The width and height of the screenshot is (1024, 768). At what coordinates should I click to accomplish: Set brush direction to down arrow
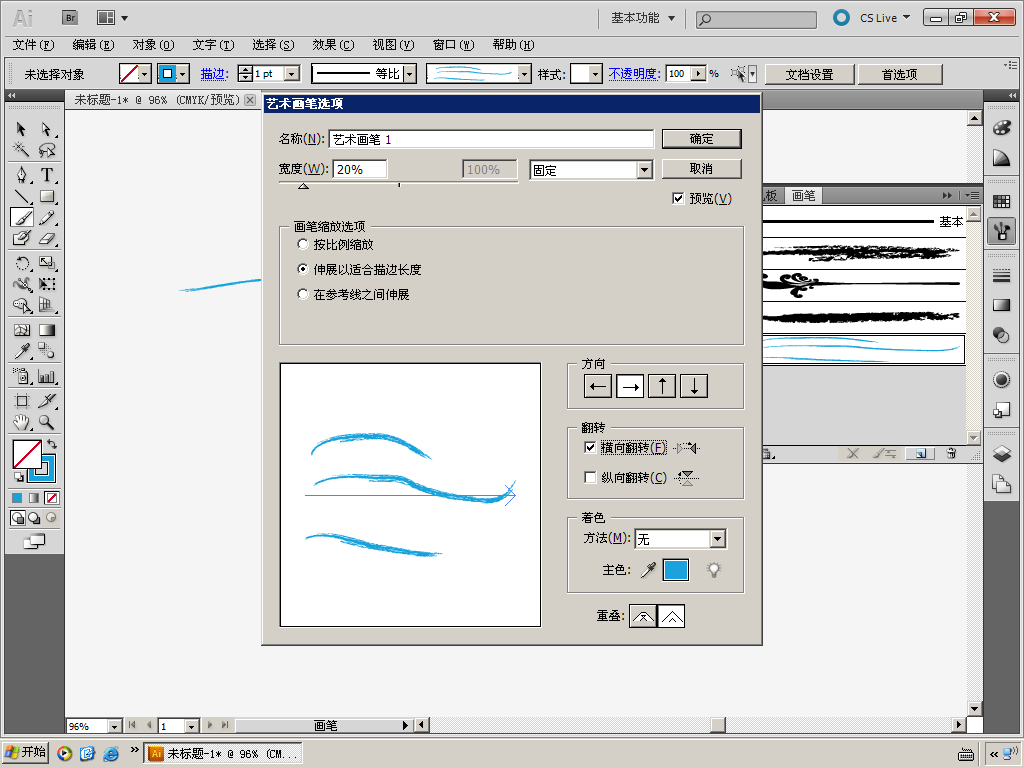[x=694, y=387]
